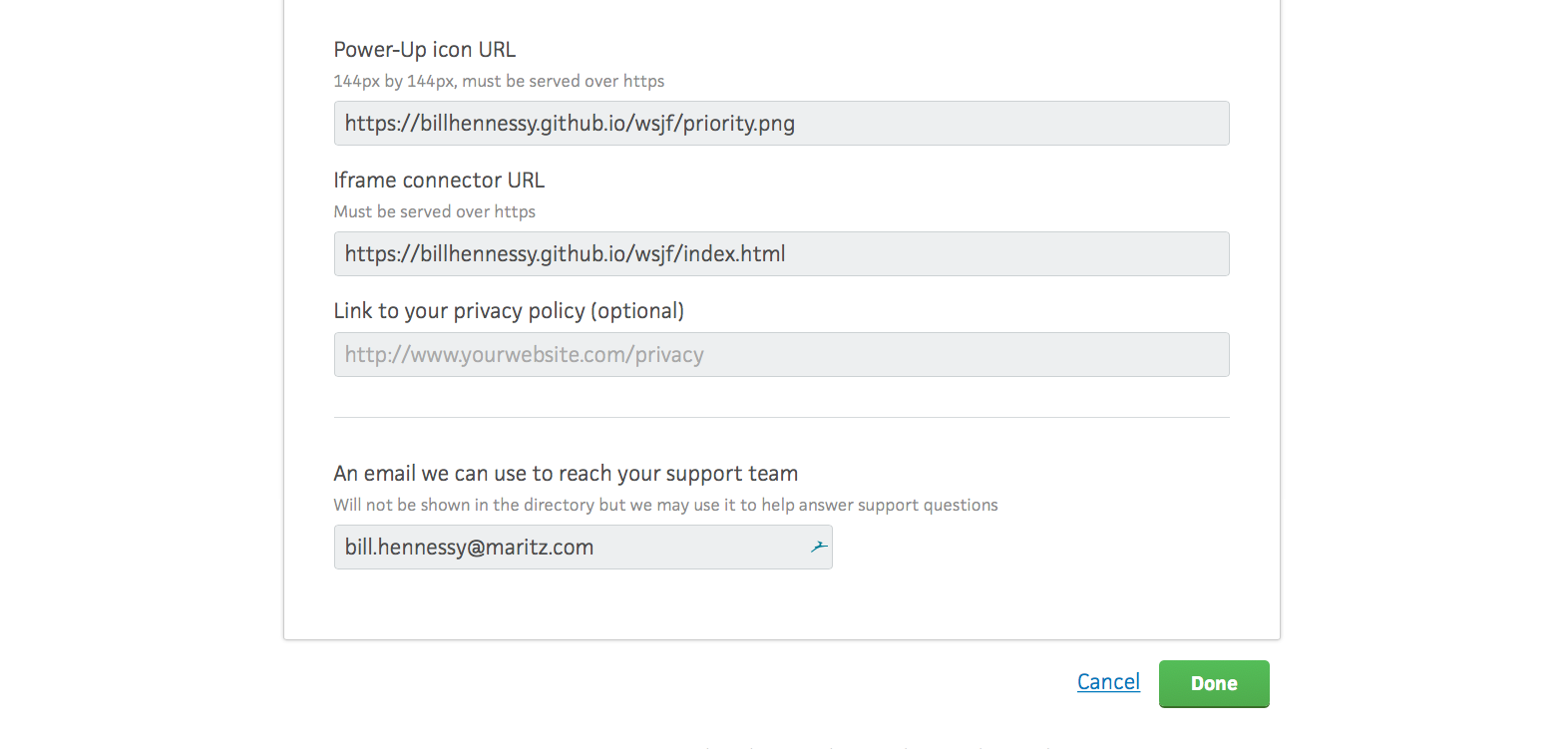Viewport: 1568px width, 749px height.
Task: Click the Dashlane autofill icon in email field
Action: tap(819, 547)
